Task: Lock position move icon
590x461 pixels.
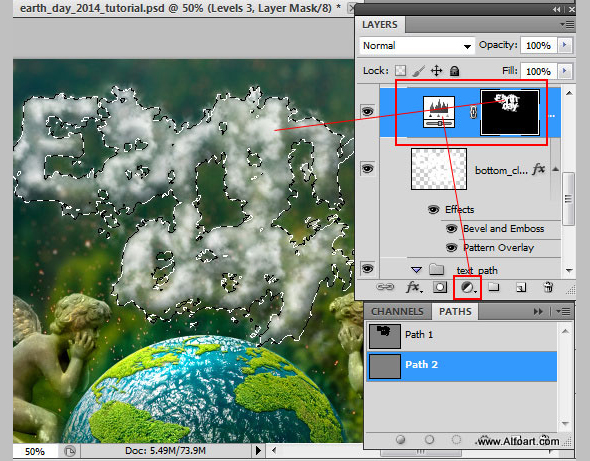Action: [x=436, y=71]
